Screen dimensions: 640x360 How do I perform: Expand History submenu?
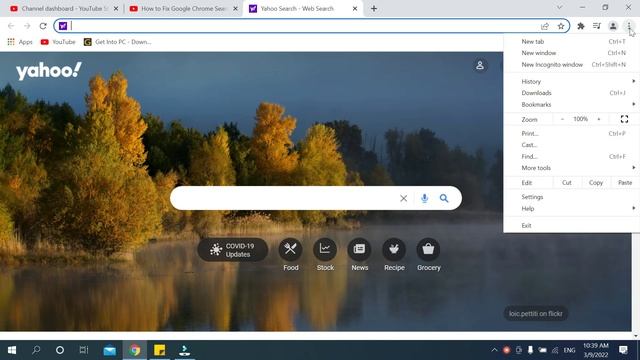pyautogui.click(x=571, y=82)
